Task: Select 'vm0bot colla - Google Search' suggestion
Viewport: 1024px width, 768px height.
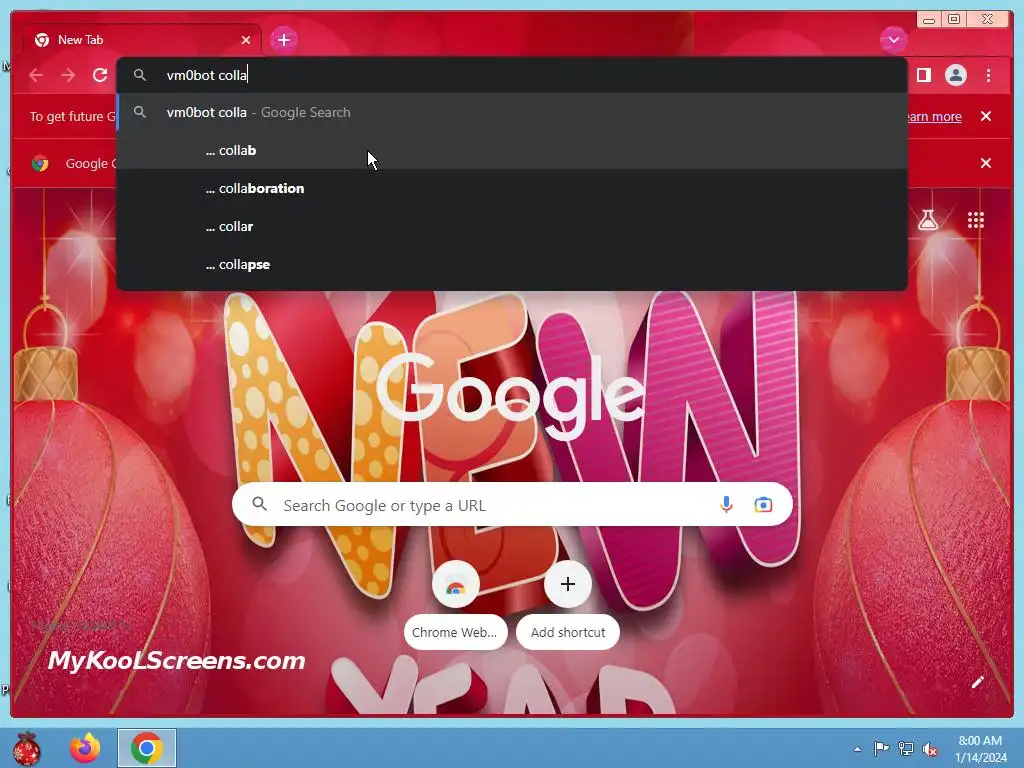Action: [512, 112]
